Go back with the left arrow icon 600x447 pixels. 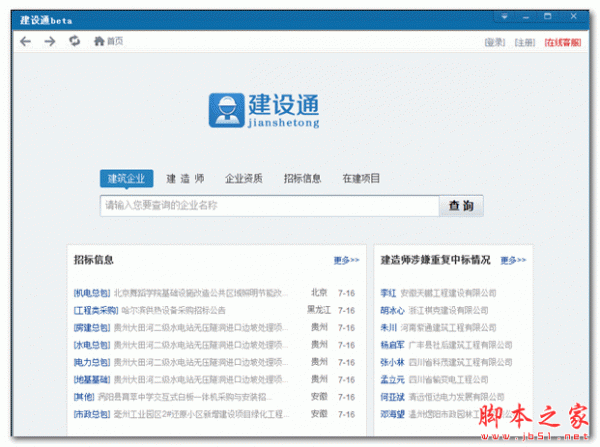pos(26,41)
